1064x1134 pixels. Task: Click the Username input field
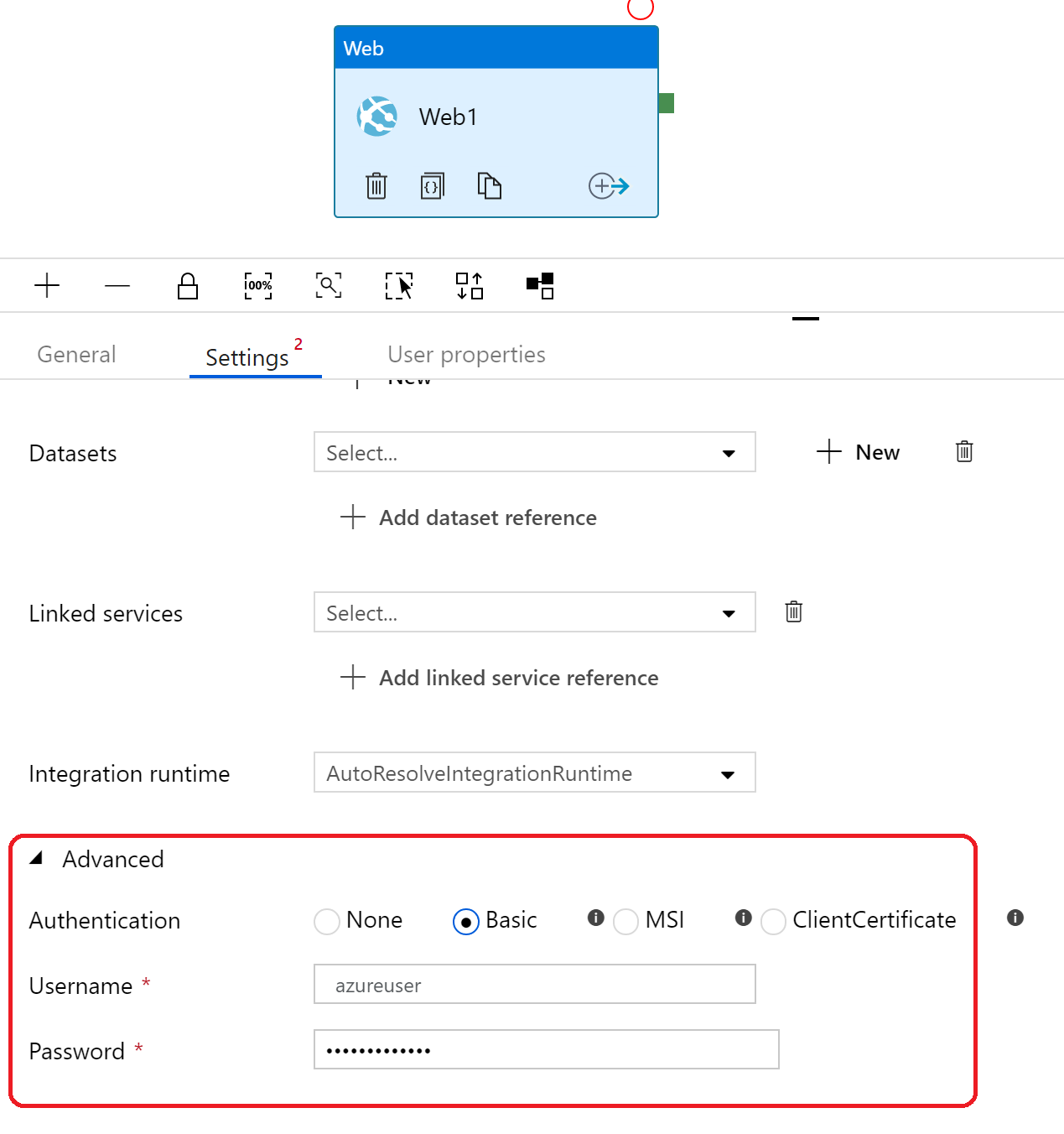tap(535, 984)
